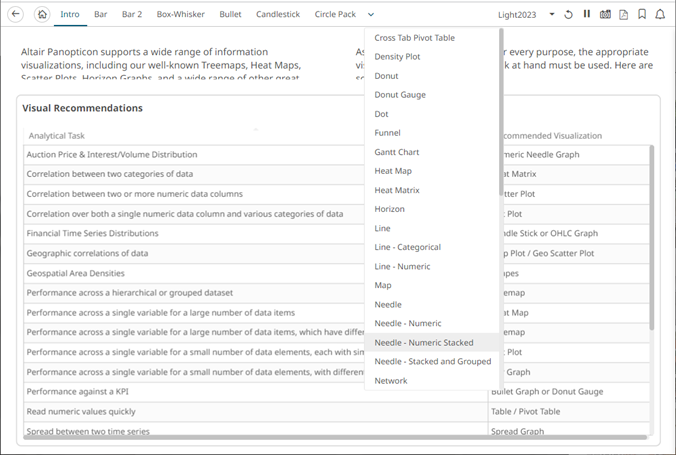
Task: Select Needle - Numeric Stacked entry
Action: coord(424,342)
